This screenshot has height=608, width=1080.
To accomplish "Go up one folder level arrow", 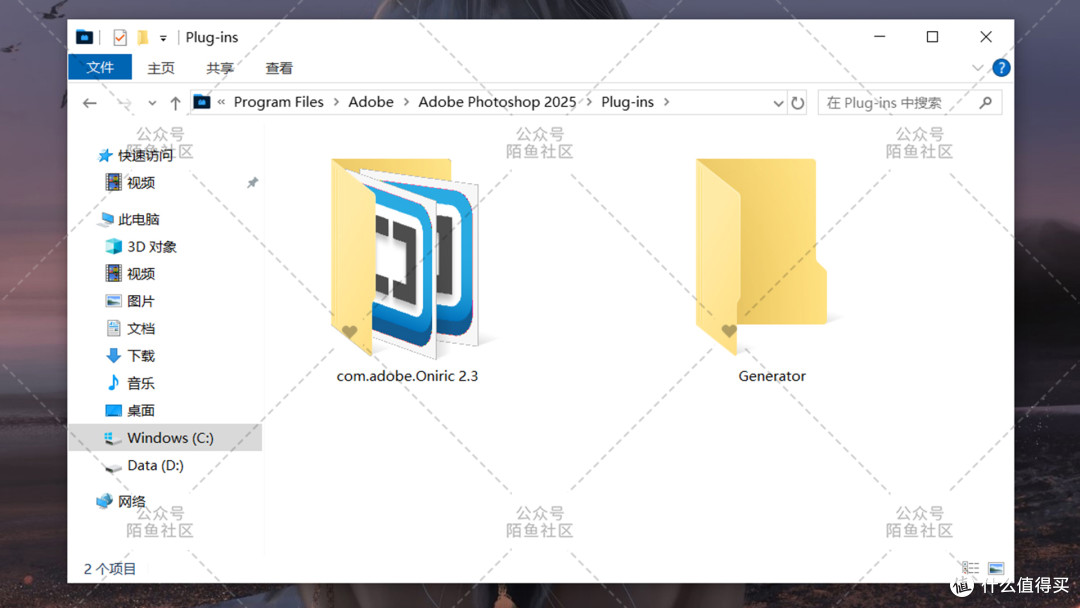I will point(175,103).
